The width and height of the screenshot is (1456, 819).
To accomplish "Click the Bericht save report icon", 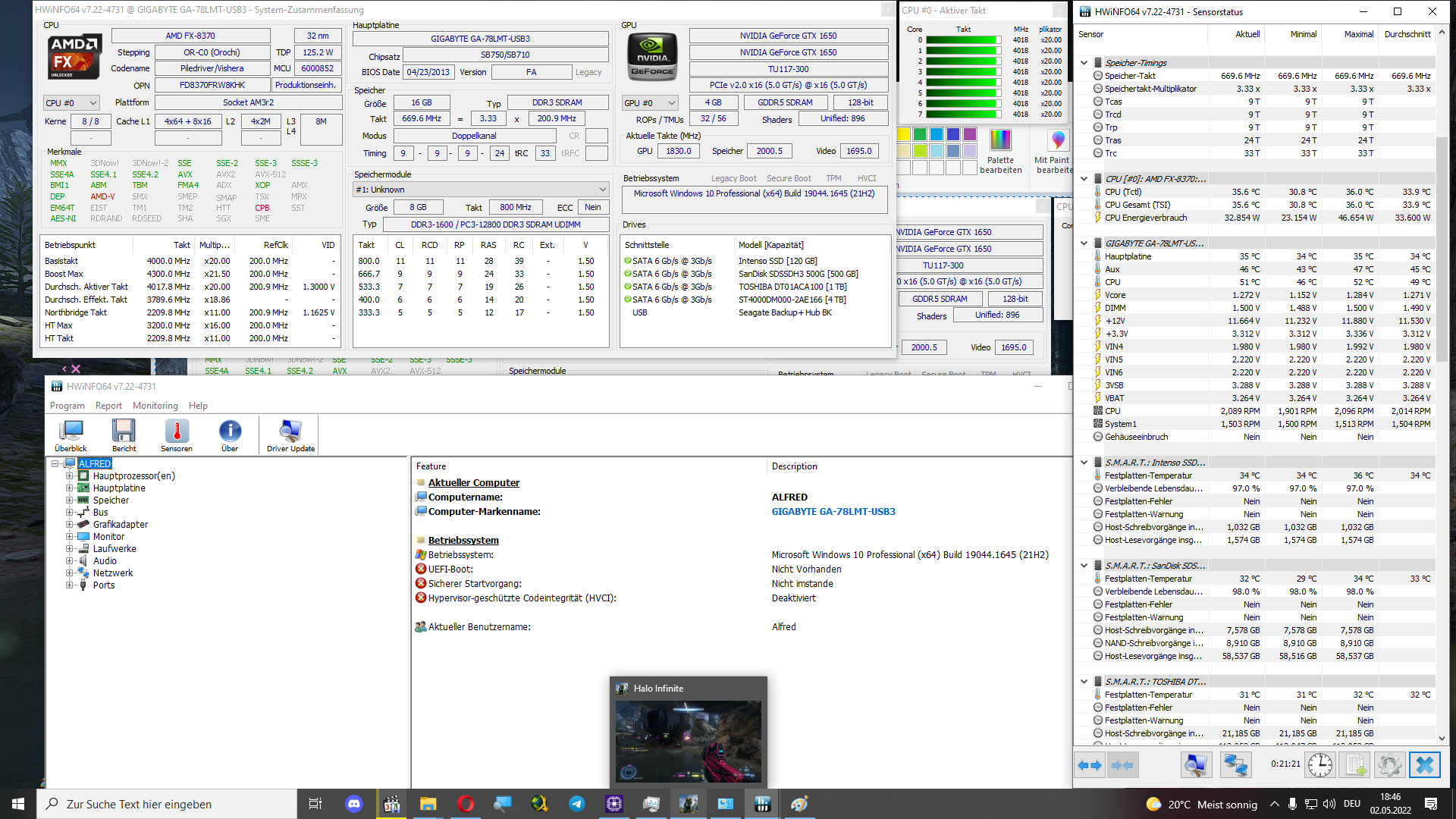I will point(124,431).
